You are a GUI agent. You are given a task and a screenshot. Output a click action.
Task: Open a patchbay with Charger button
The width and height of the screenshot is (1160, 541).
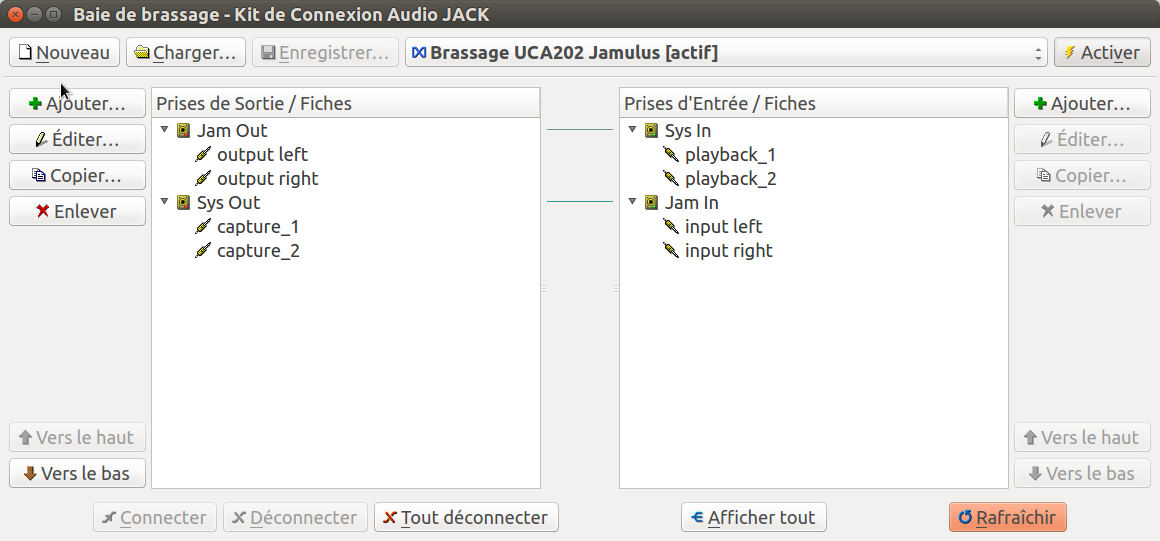pos(186,53)
